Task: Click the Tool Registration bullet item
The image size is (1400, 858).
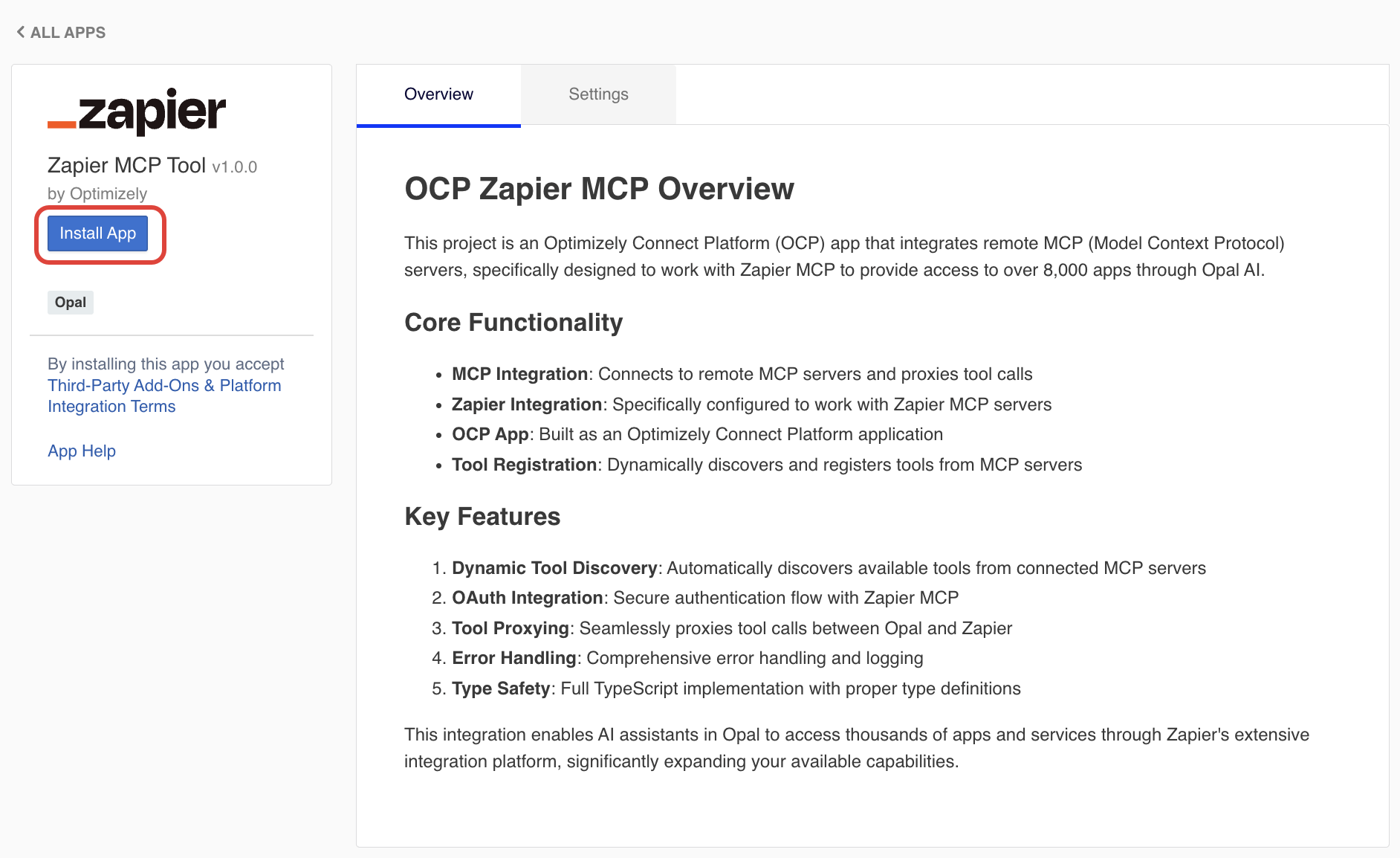Action: (x=766, y=465)
